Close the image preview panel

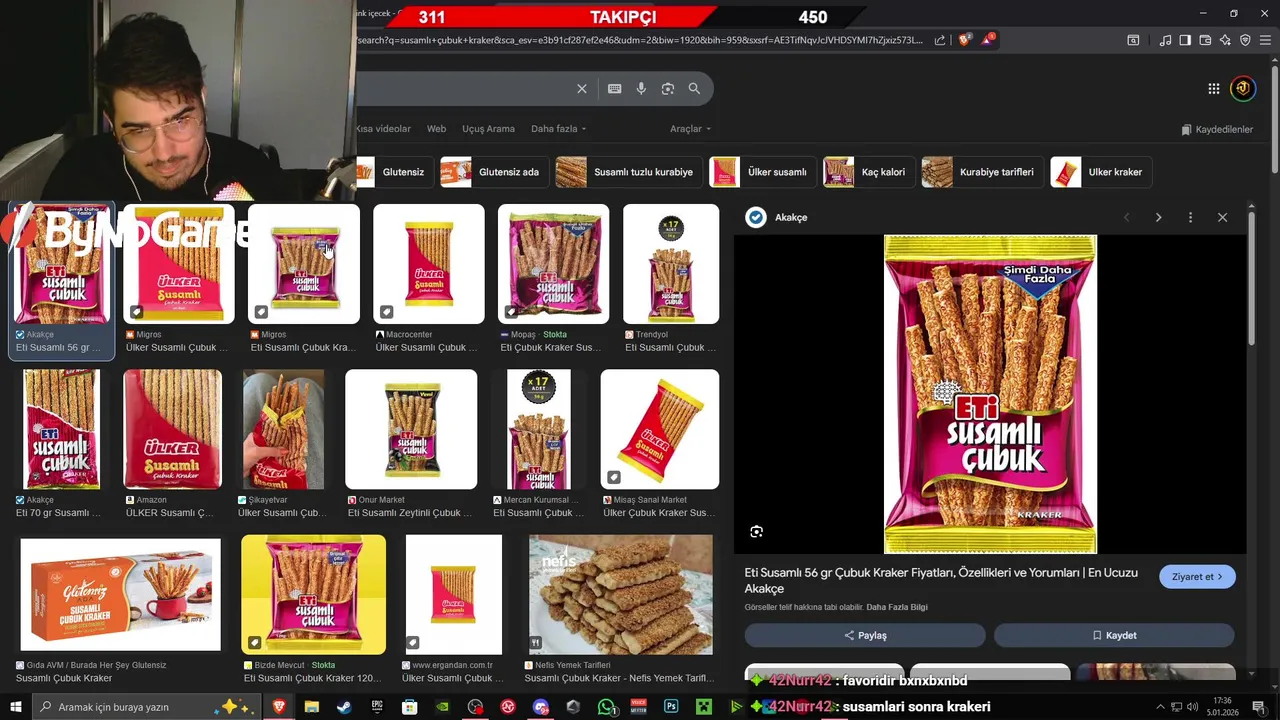tap(1222, 217)
